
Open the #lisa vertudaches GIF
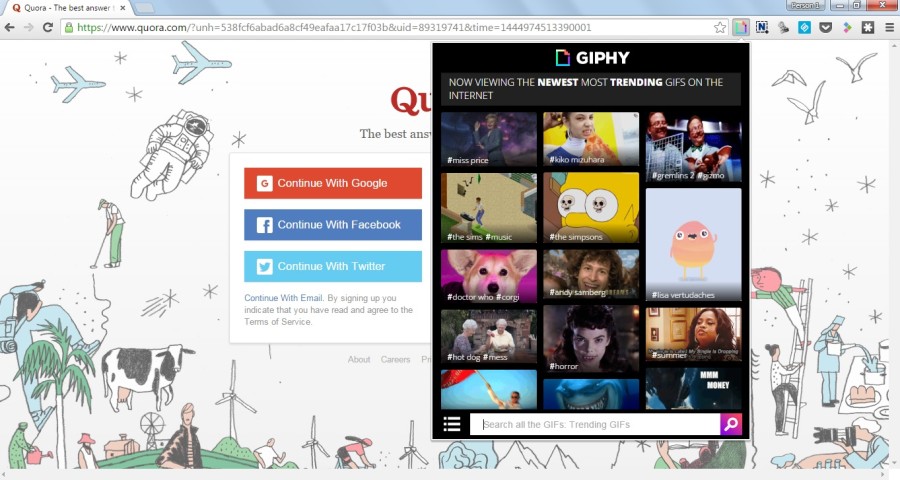click(x=693, y=245)
